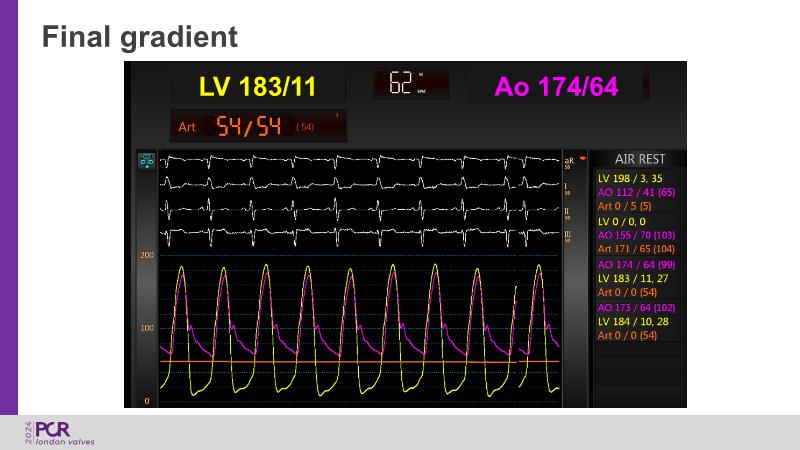Click the Art 54/54 pressure box
This screenshot has width=800, height=450.
(x=258, y=126)
